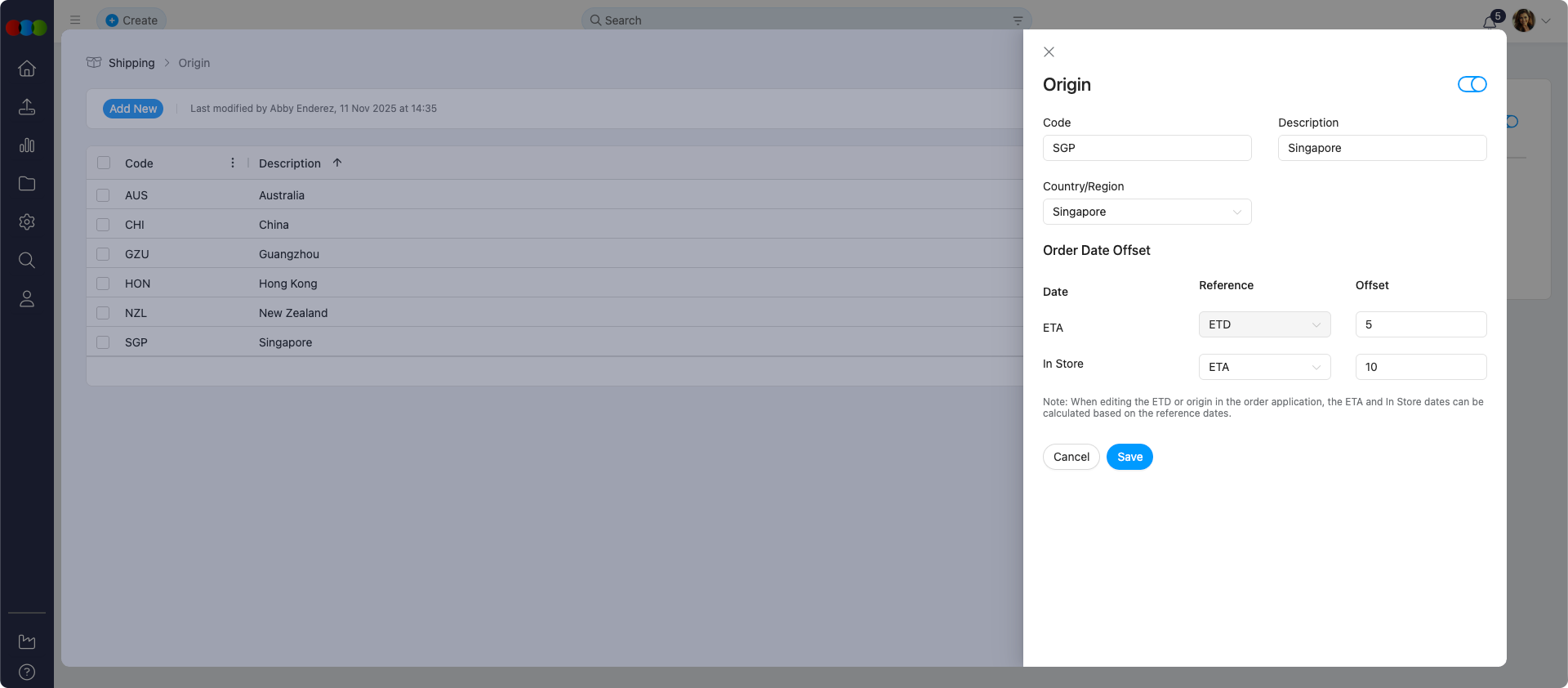Open the In Store Reference dropdown showing ETA

pos(1264,367)
